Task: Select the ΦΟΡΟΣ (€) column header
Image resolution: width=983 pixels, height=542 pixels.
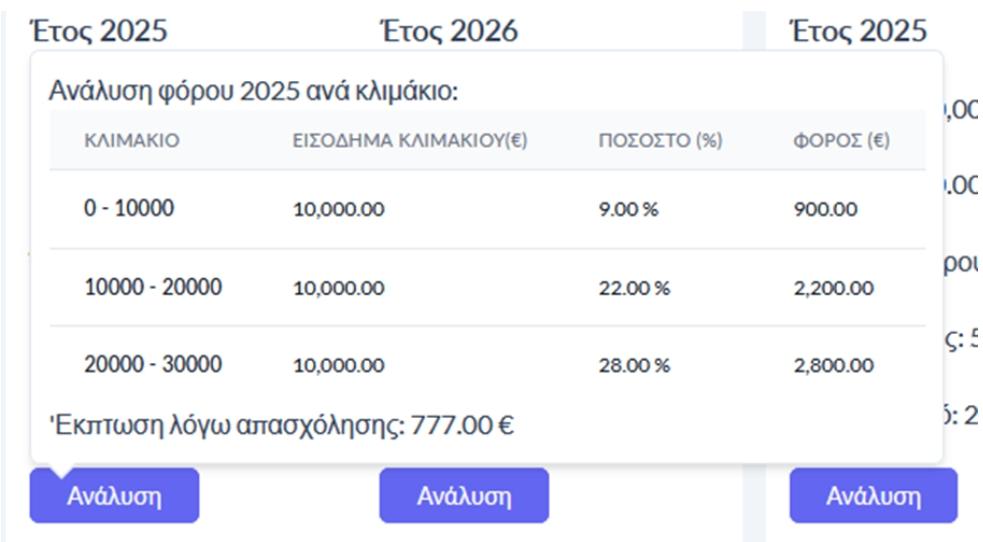Action: point(841,141)
